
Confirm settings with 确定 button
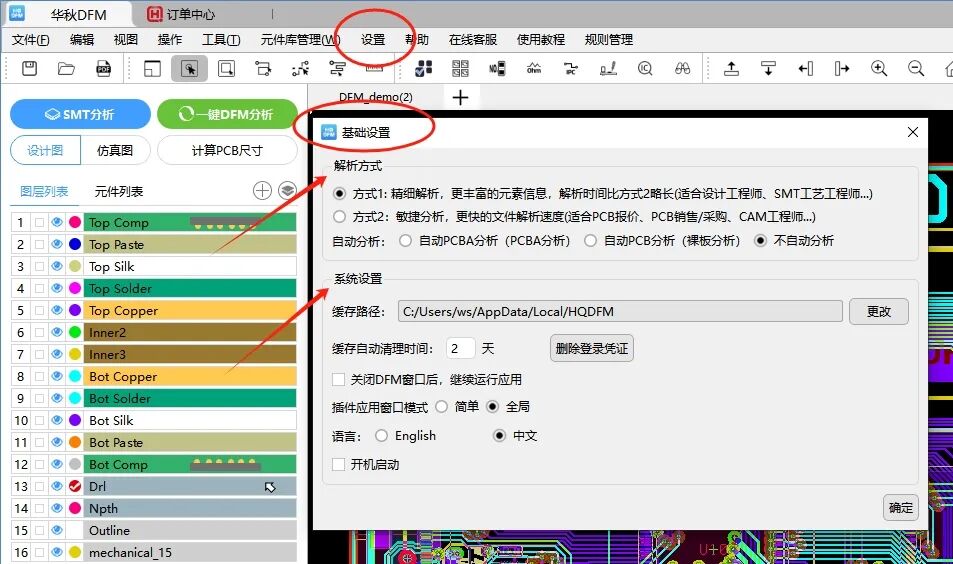tap(900, 508)
